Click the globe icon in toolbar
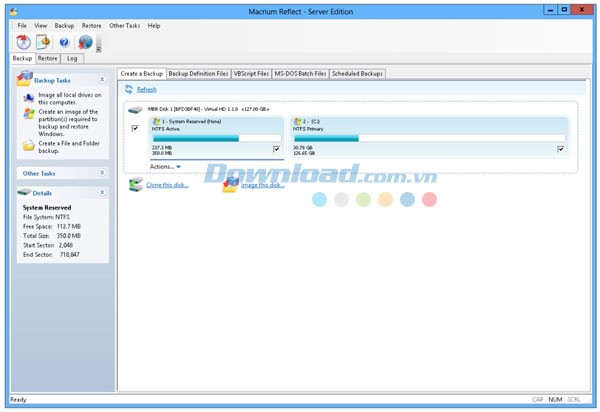The width and height of the screenshot is (600, 412). click(x=85, y=42)
